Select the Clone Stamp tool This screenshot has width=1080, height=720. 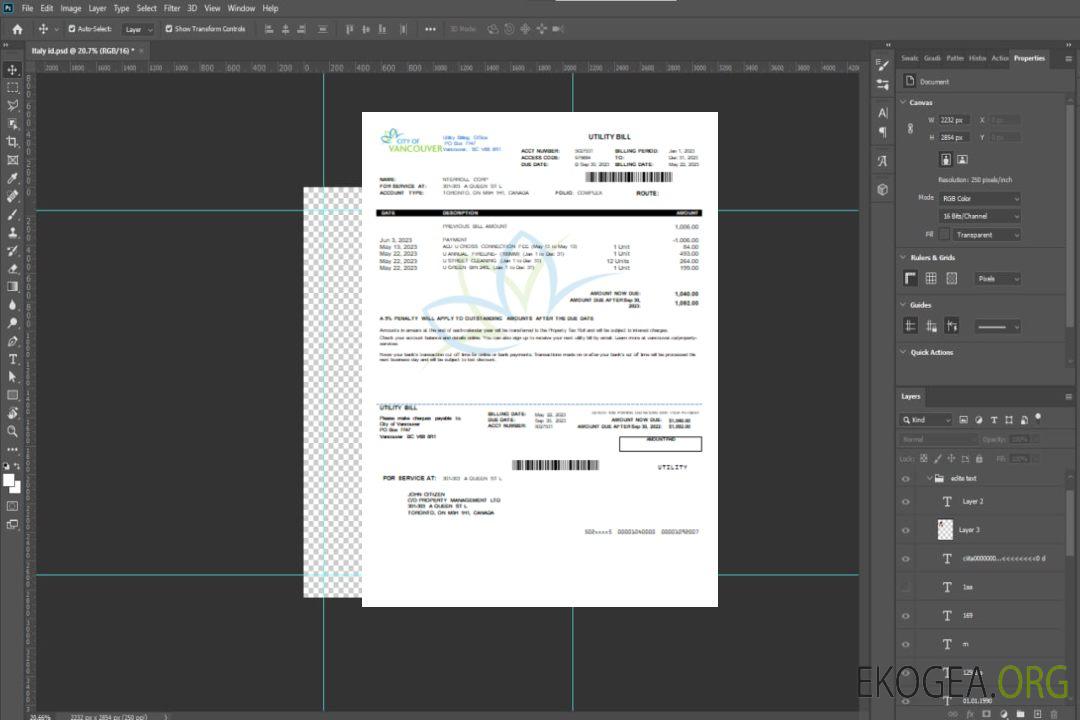(x=12, y=232)
